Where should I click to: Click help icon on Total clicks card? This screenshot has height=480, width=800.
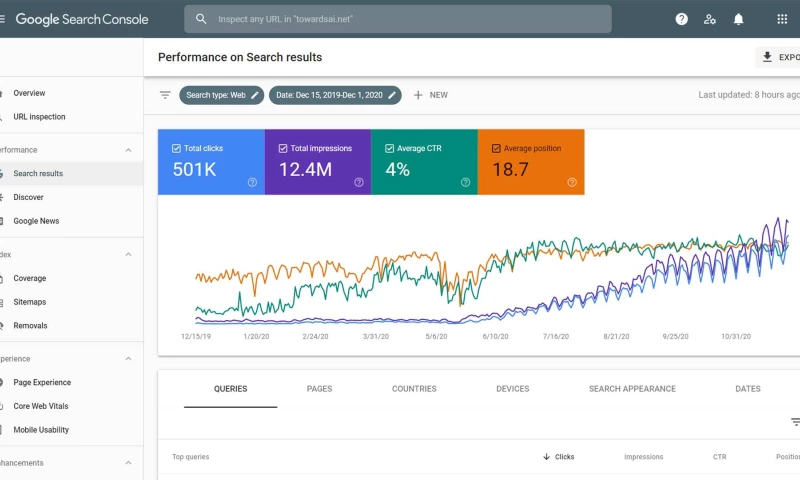coord(252,182)
